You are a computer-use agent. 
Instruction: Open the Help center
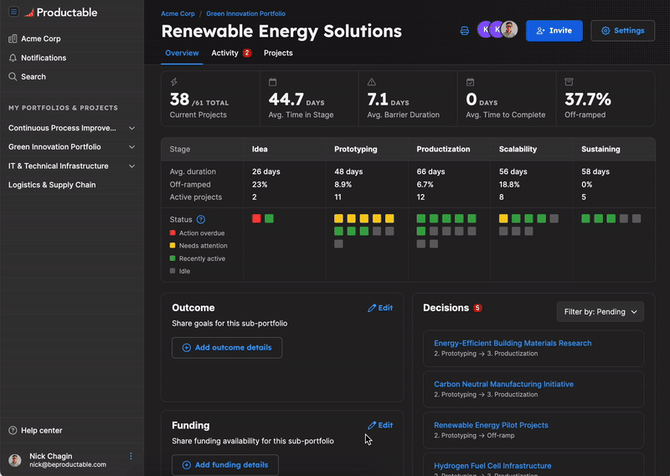(x=41, y=430)
